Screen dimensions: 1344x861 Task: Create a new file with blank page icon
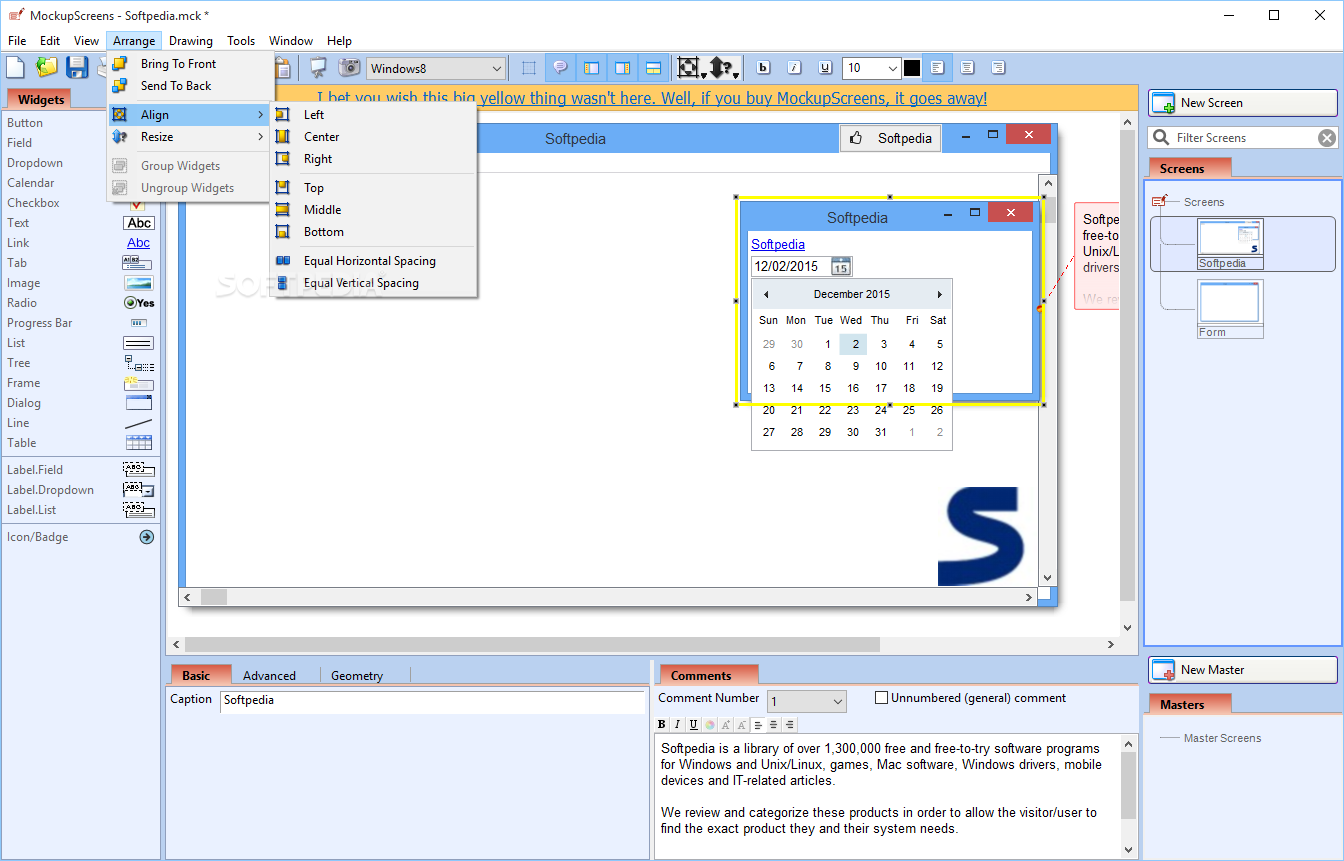pos(15,68)
